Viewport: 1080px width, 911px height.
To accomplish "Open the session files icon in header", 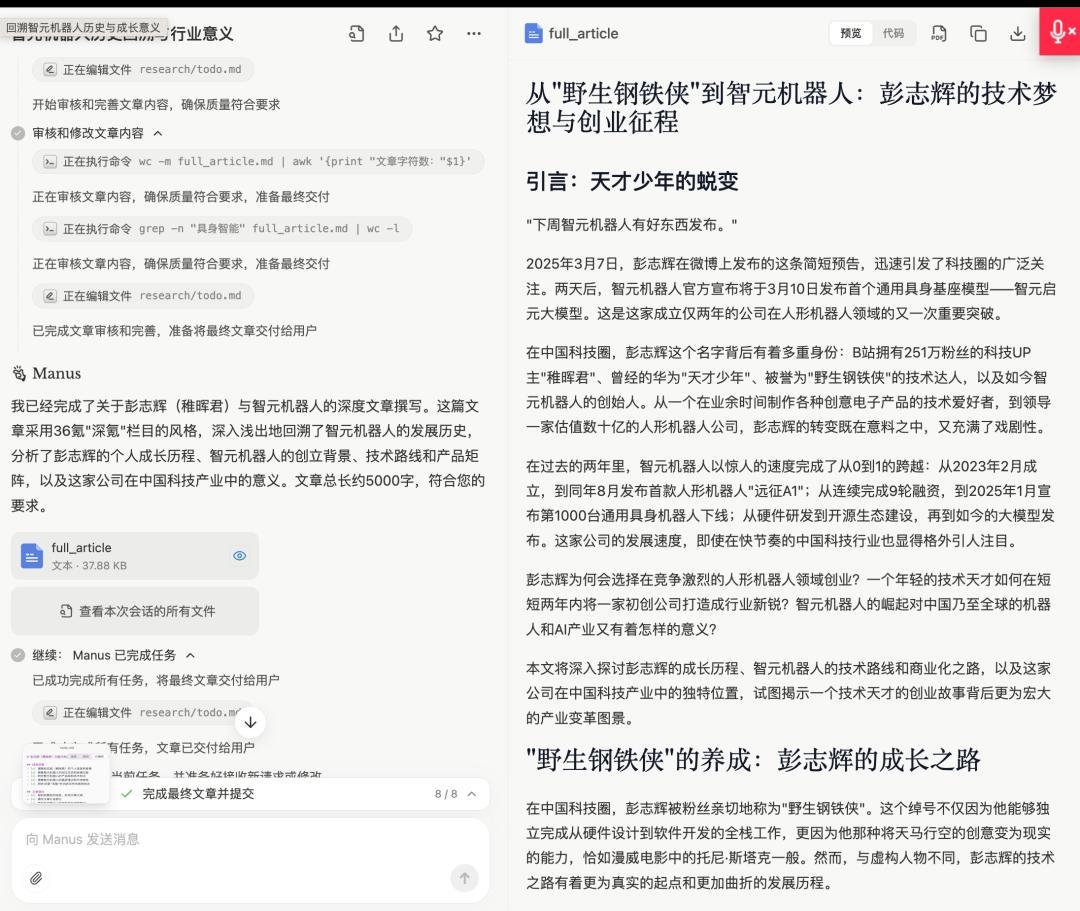I will [x=357, y=34].
